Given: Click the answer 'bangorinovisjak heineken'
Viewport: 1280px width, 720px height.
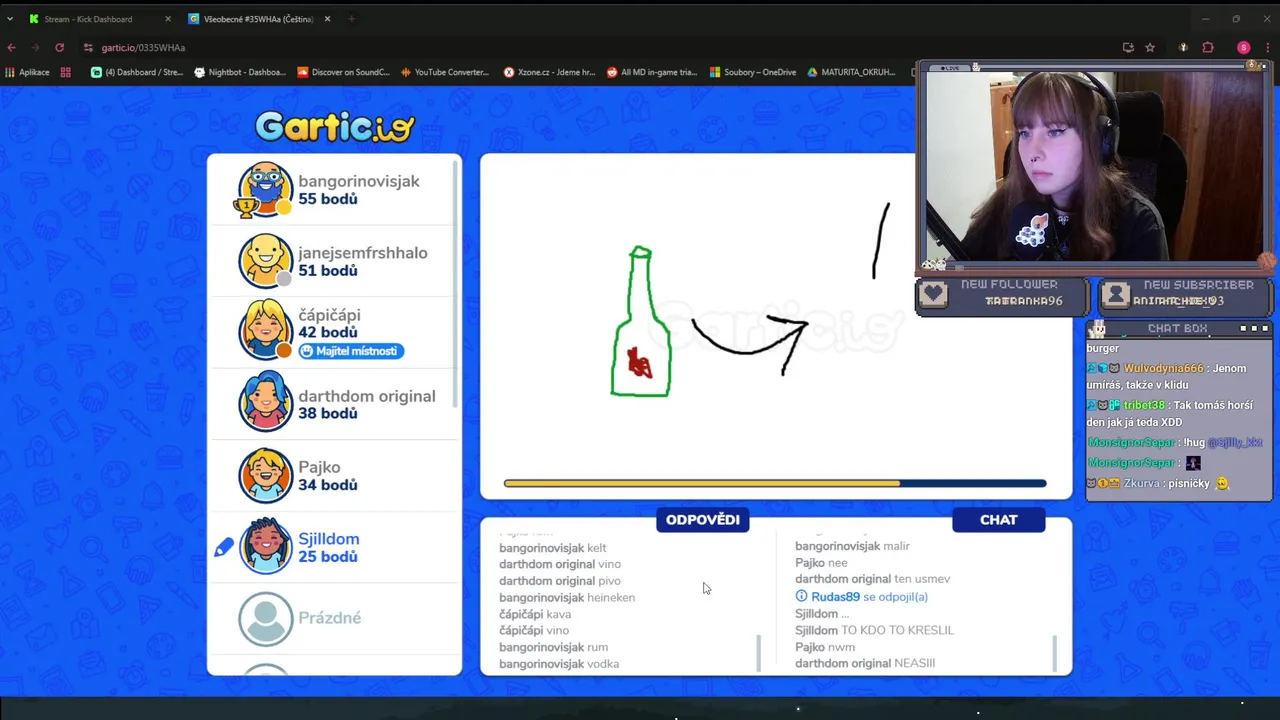Looking at the screenshot, I should [567, 598].
